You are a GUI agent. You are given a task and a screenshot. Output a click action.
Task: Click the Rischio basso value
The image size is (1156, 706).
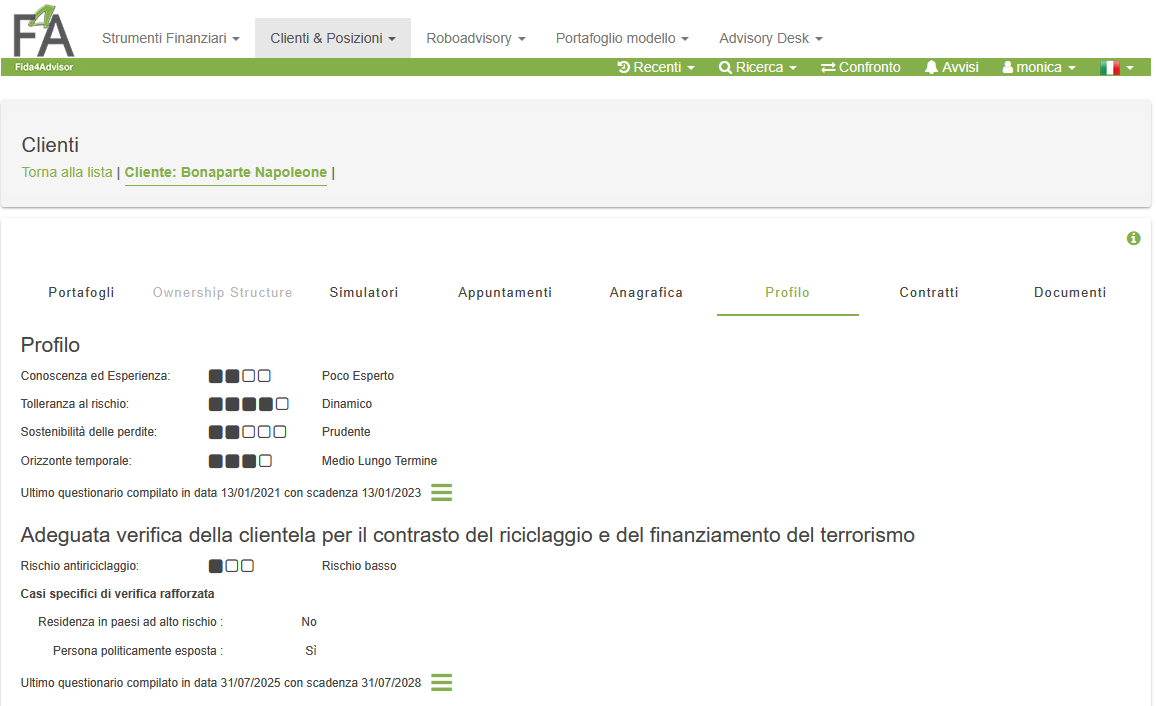(x=359, y=566)
